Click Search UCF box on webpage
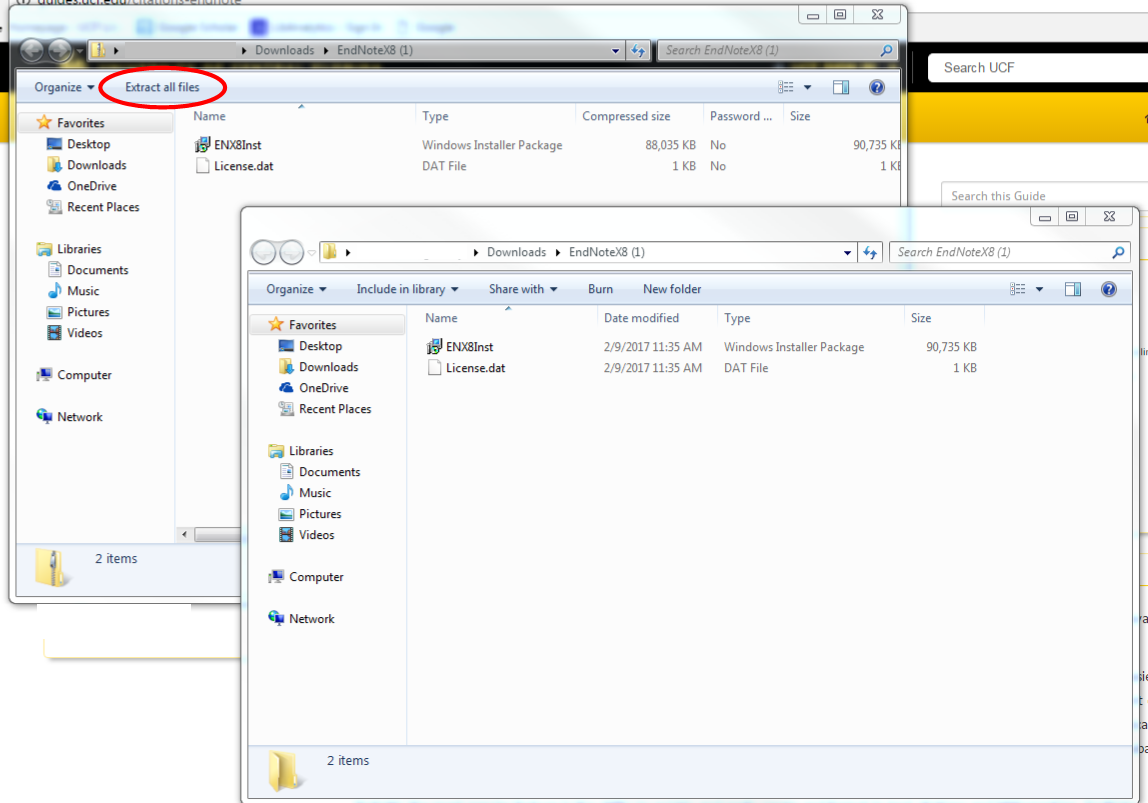Viewport: 1148px width, 803px height. click(x=1038, y=68)
